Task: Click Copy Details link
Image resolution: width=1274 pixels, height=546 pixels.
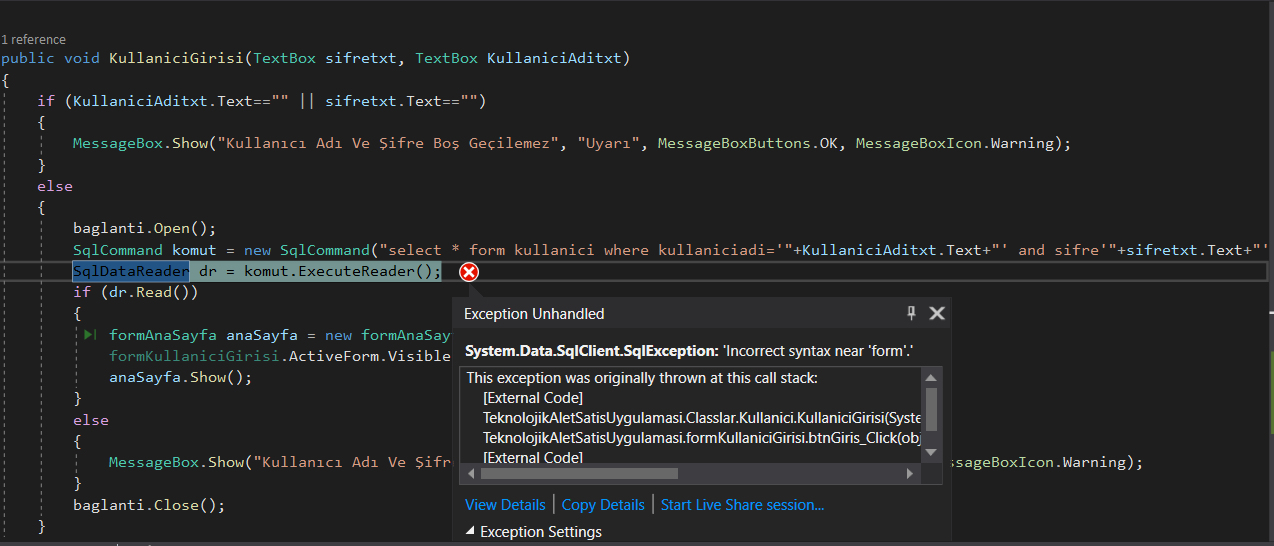Action: [603, 505]
